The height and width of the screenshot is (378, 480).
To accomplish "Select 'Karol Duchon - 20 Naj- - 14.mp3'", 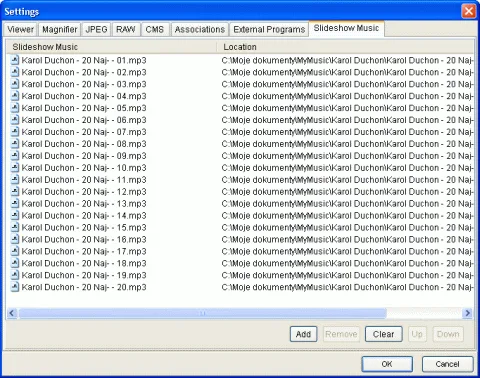I will click(84, 216).
